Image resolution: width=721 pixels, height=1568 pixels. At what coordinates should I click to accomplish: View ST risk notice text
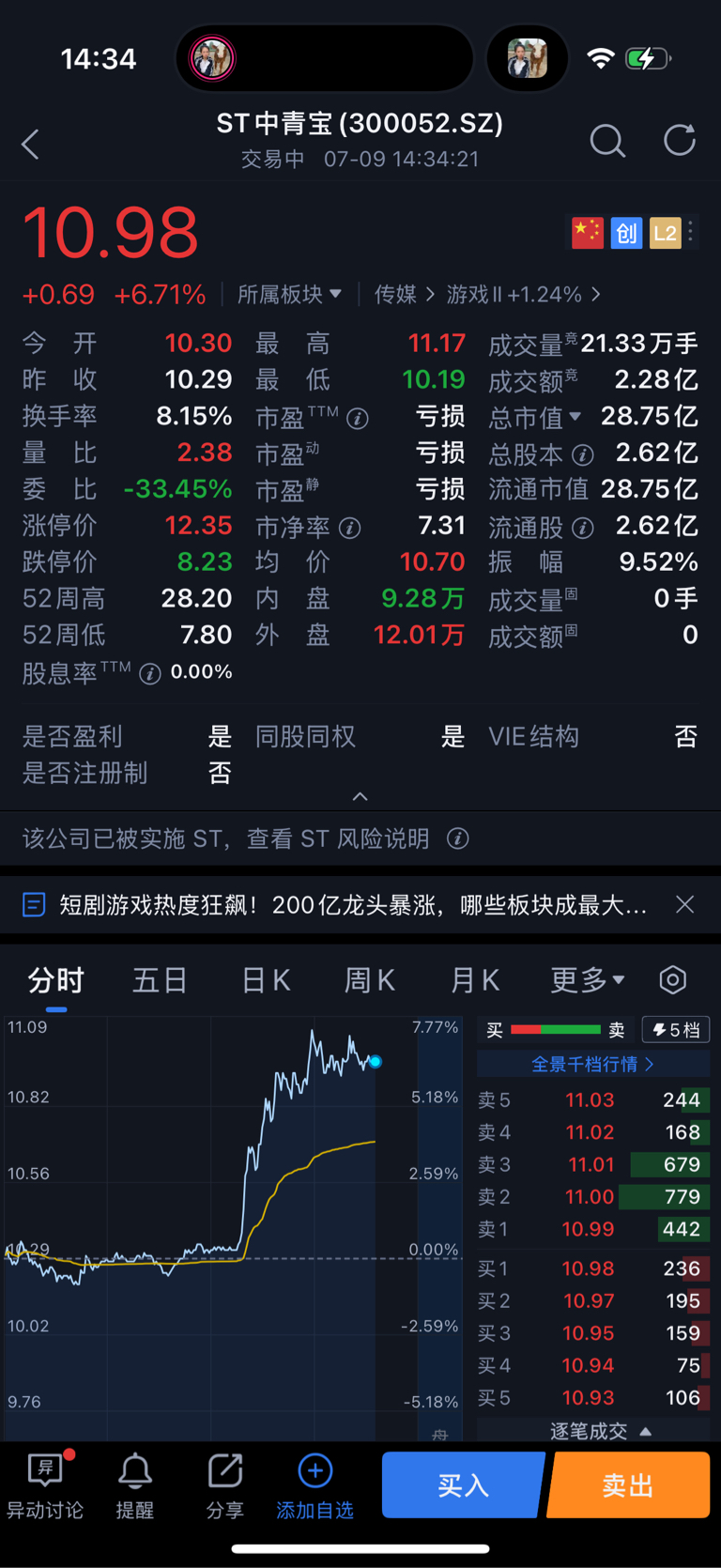click(225, 838)
